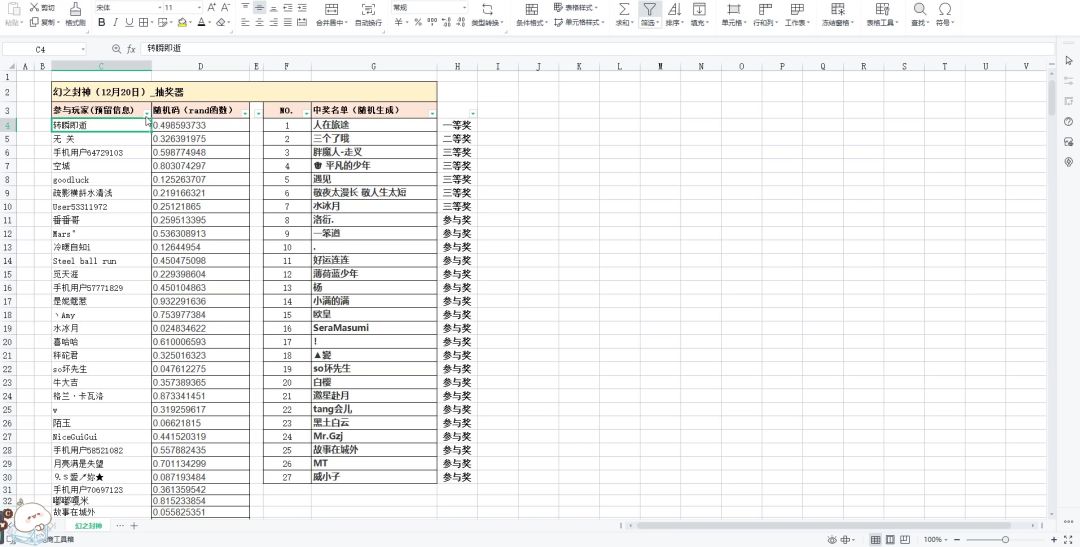Click the zoom slider handle in status bar
Screen dimensions: 1080x547
[1006, 539]
